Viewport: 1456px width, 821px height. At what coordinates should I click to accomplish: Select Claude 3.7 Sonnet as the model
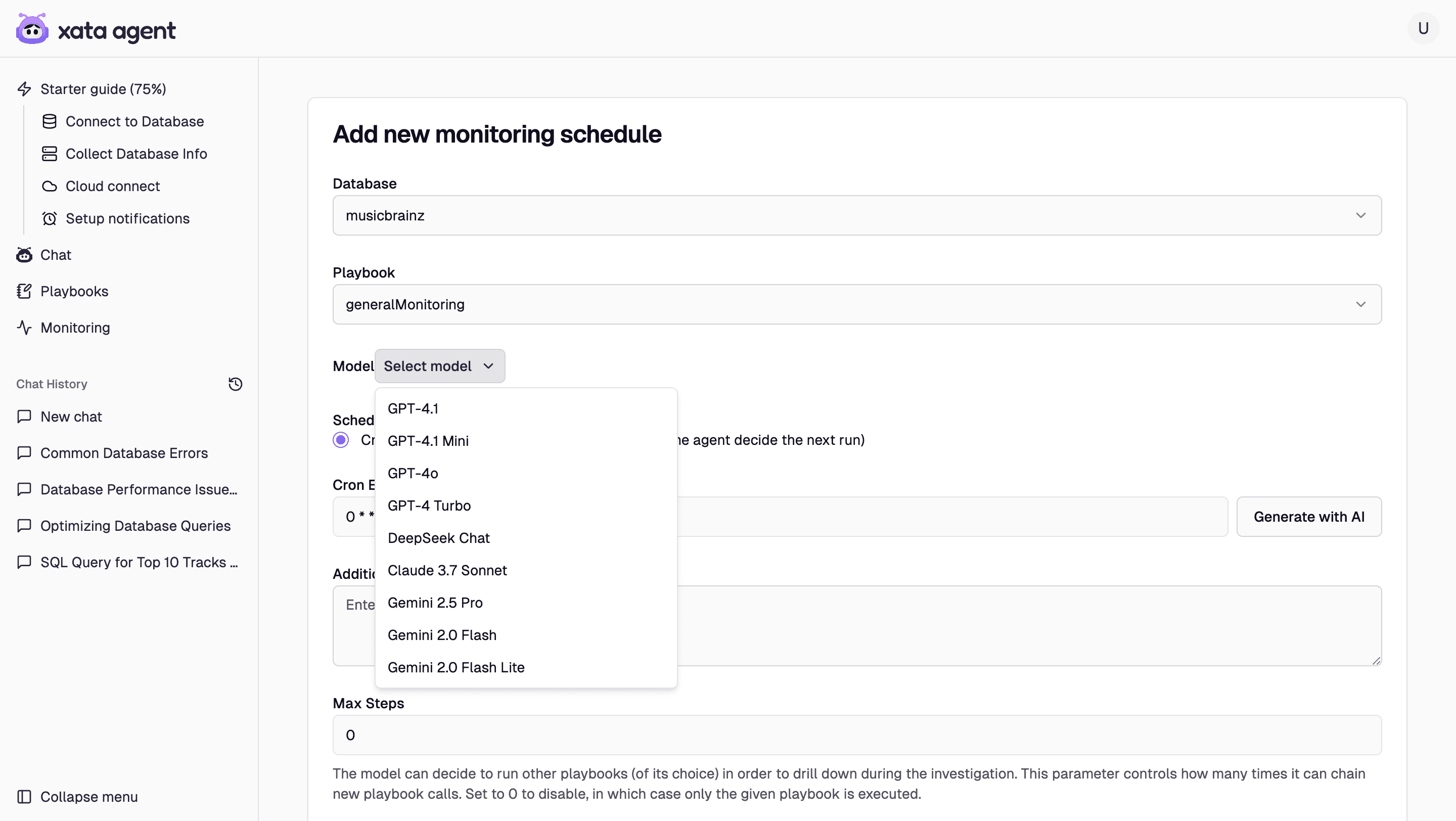(x=447, y=570)
